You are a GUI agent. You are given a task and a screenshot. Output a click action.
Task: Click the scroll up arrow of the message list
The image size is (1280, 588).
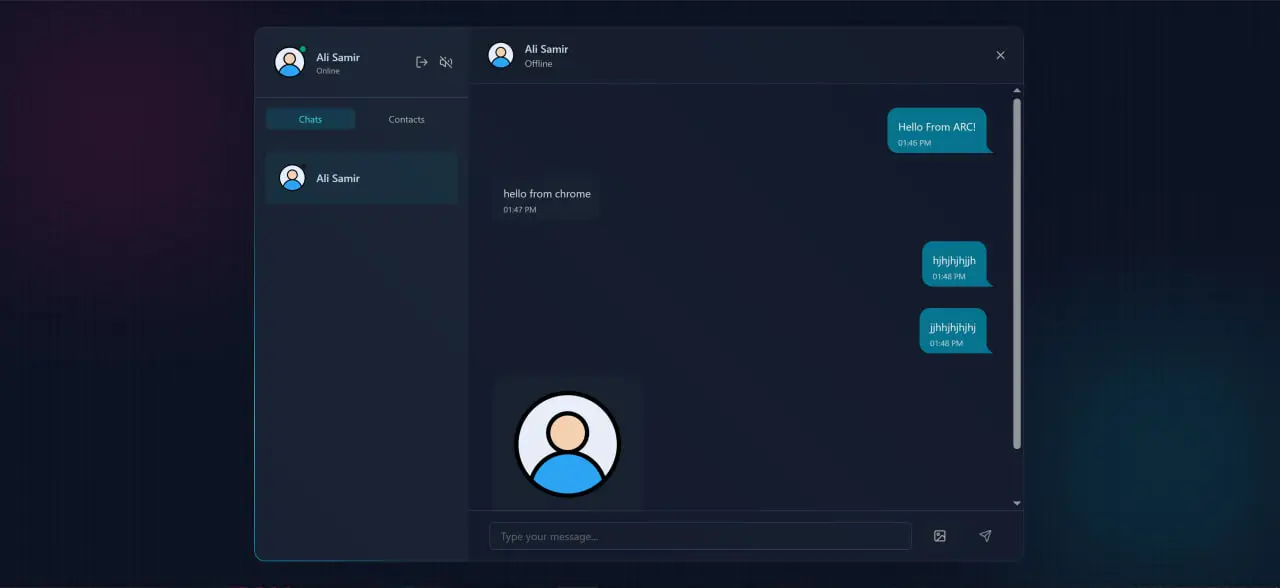pos(1017,91)
